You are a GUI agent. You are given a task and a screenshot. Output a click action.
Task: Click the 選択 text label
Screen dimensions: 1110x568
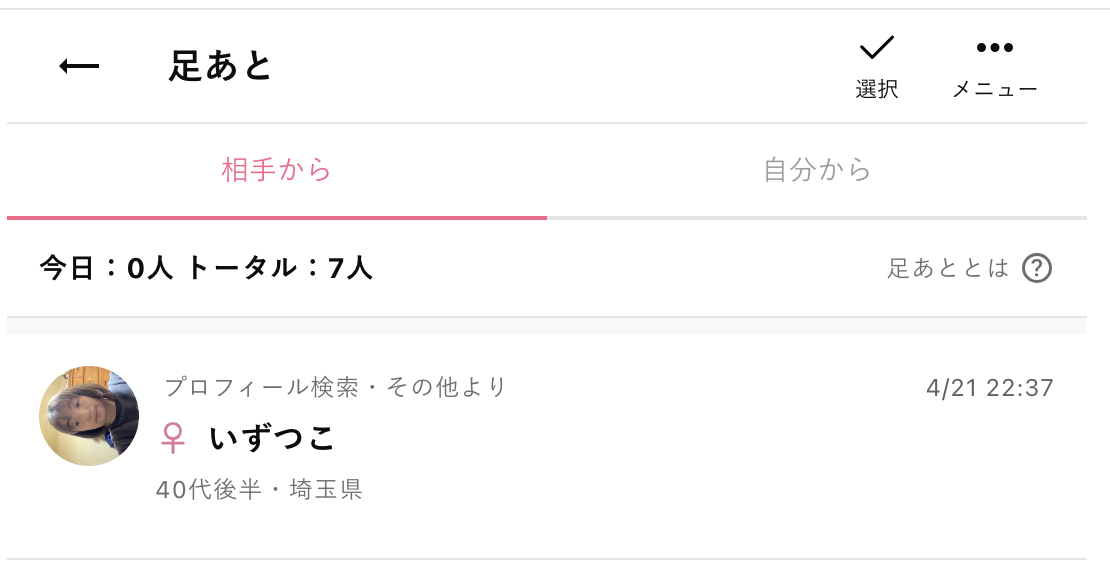point(876,89)
